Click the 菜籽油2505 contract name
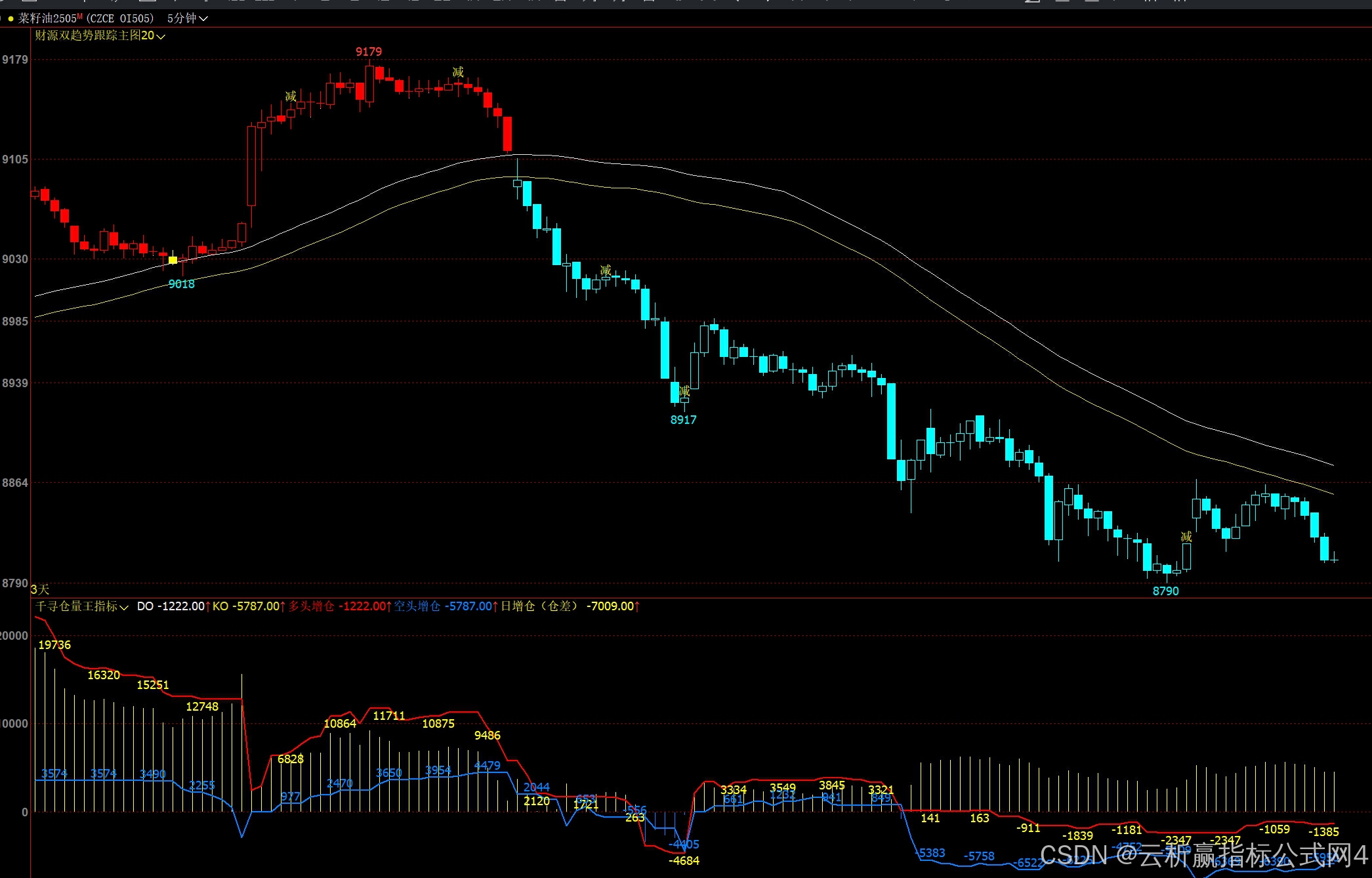This screenshot has height=878, width=1372. pyautogui.click(x=47, y=18)
